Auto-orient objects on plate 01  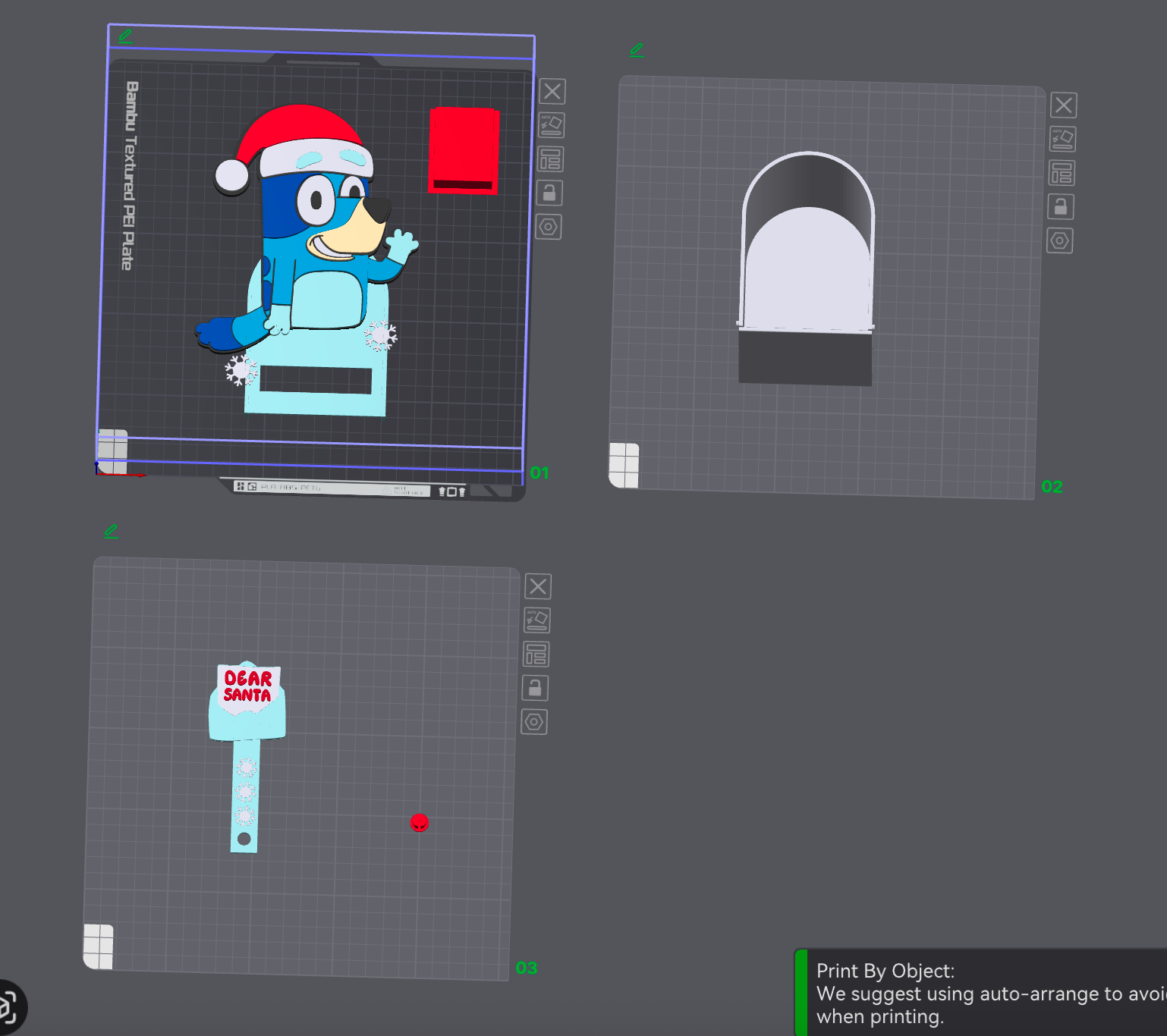pyautogui.click(x=552, y=125)
